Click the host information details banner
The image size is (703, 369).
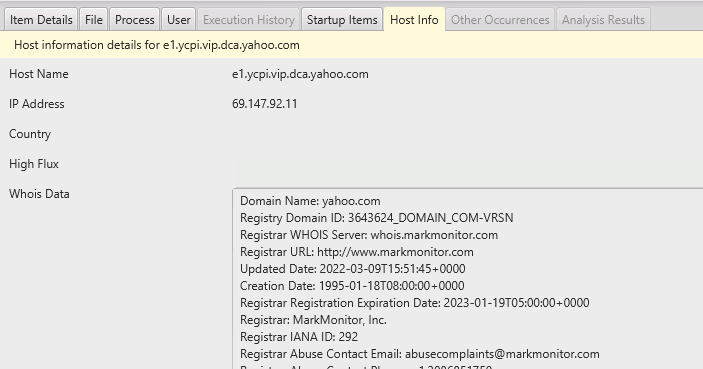pyautogui.click(x=352, y=45)
